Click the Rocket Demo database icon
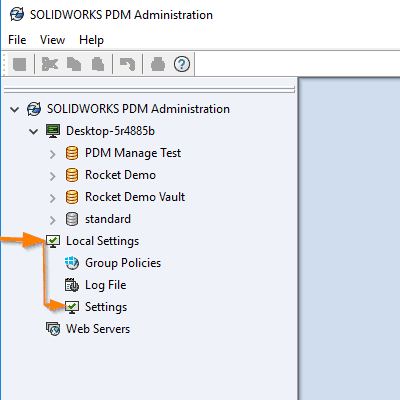Viewport: 400px width, 400px height. pyautogui.click(x=72, y=175)
